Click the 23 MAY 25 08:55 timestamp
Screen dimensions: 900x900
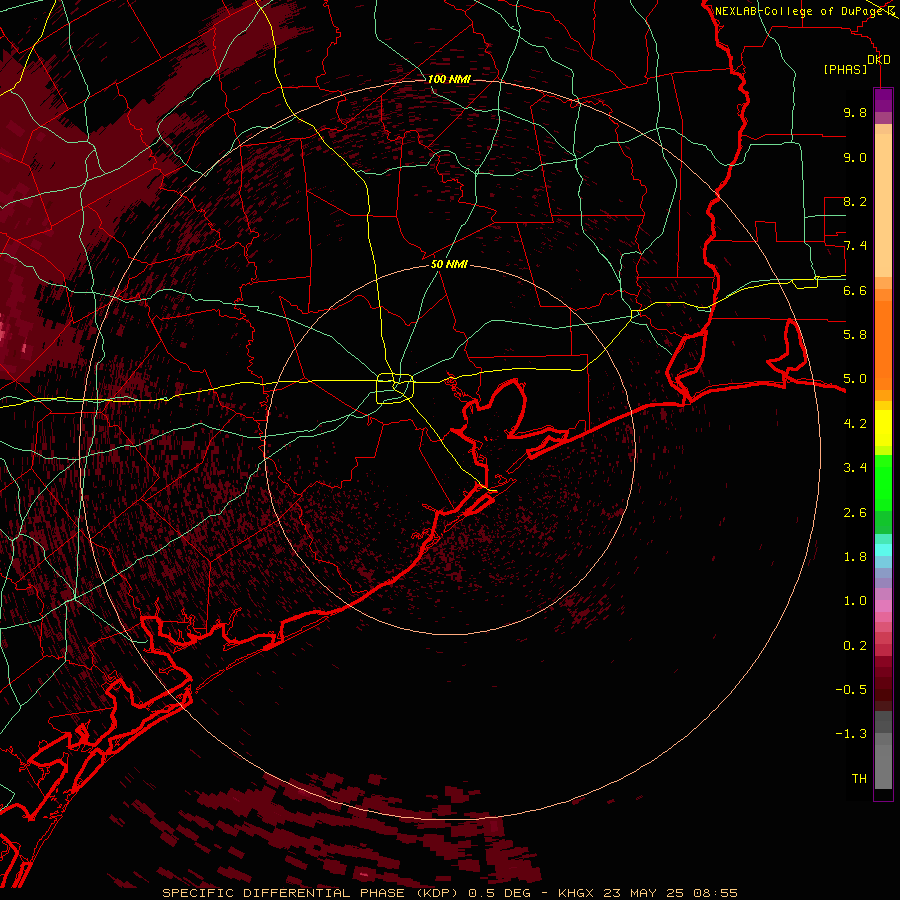[x=669, y=893]
